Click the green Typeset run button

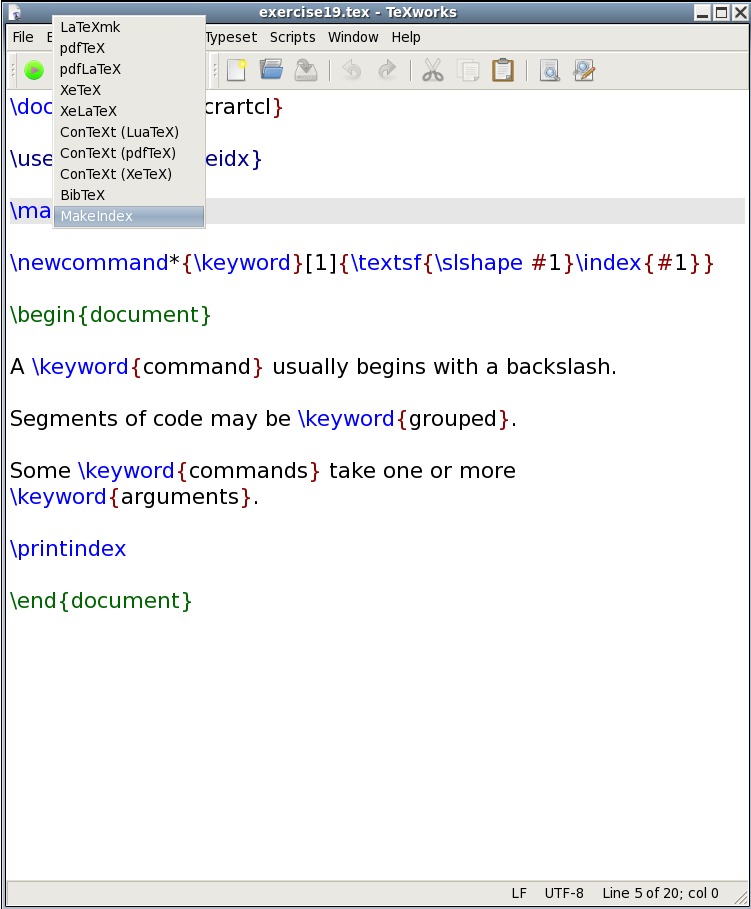[x=34, y=70]
